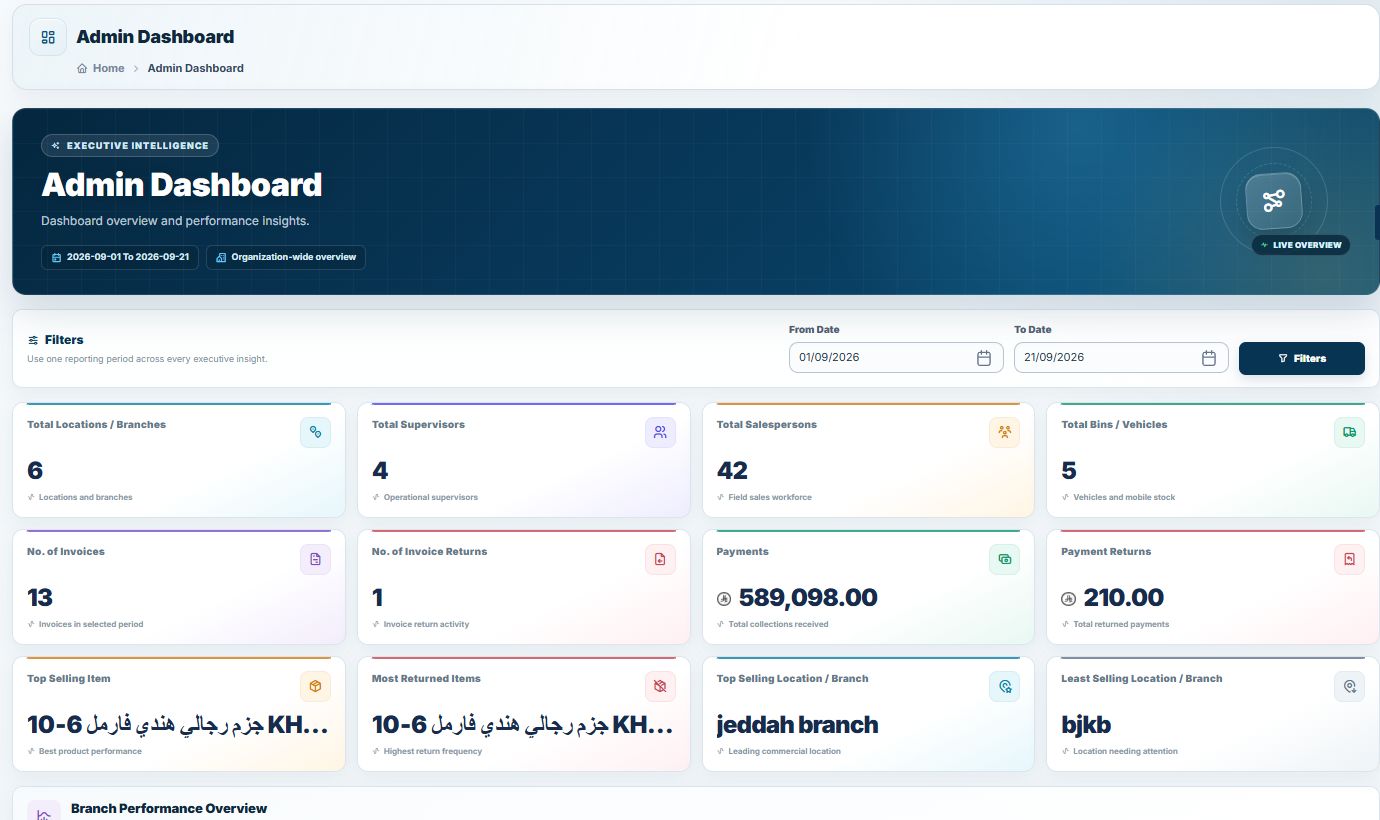This screenshot has height=820, width=1380.
Task: Click the Most Returned Items icon
Action: [x=660, y=686]
